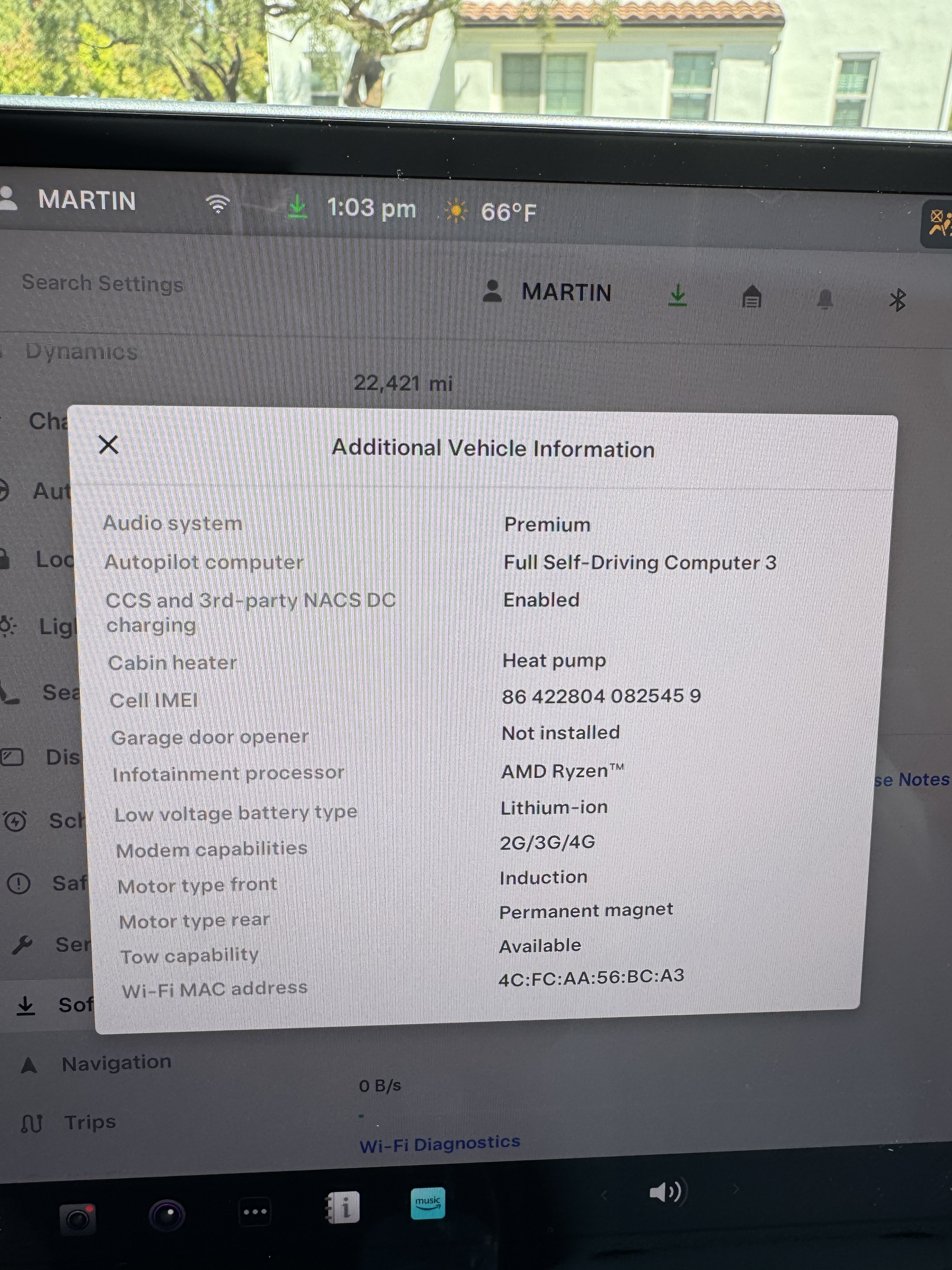Increase volume with the right arrow

[x=736, y=1188]
